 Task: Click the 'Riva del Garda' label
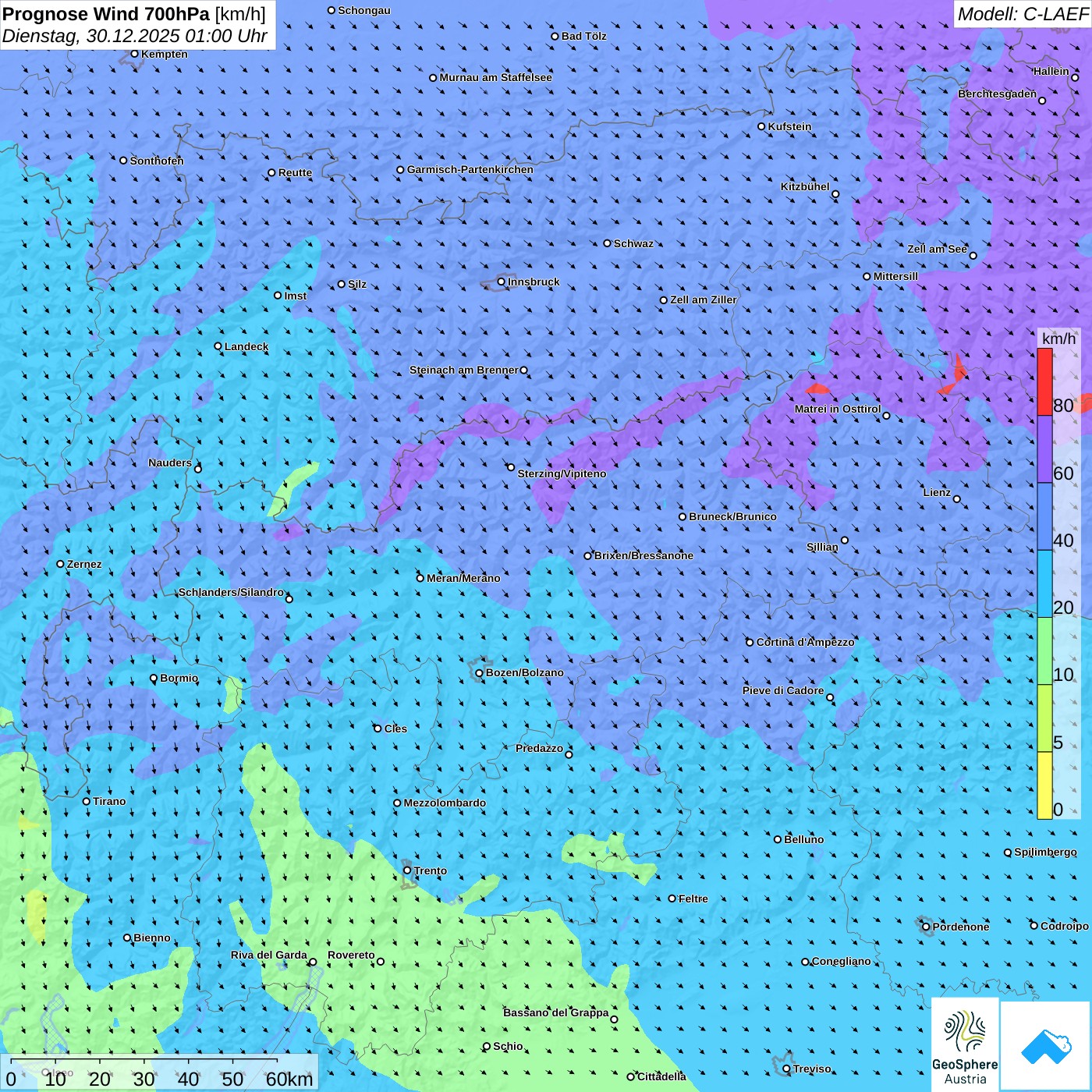tap(269, 955)
